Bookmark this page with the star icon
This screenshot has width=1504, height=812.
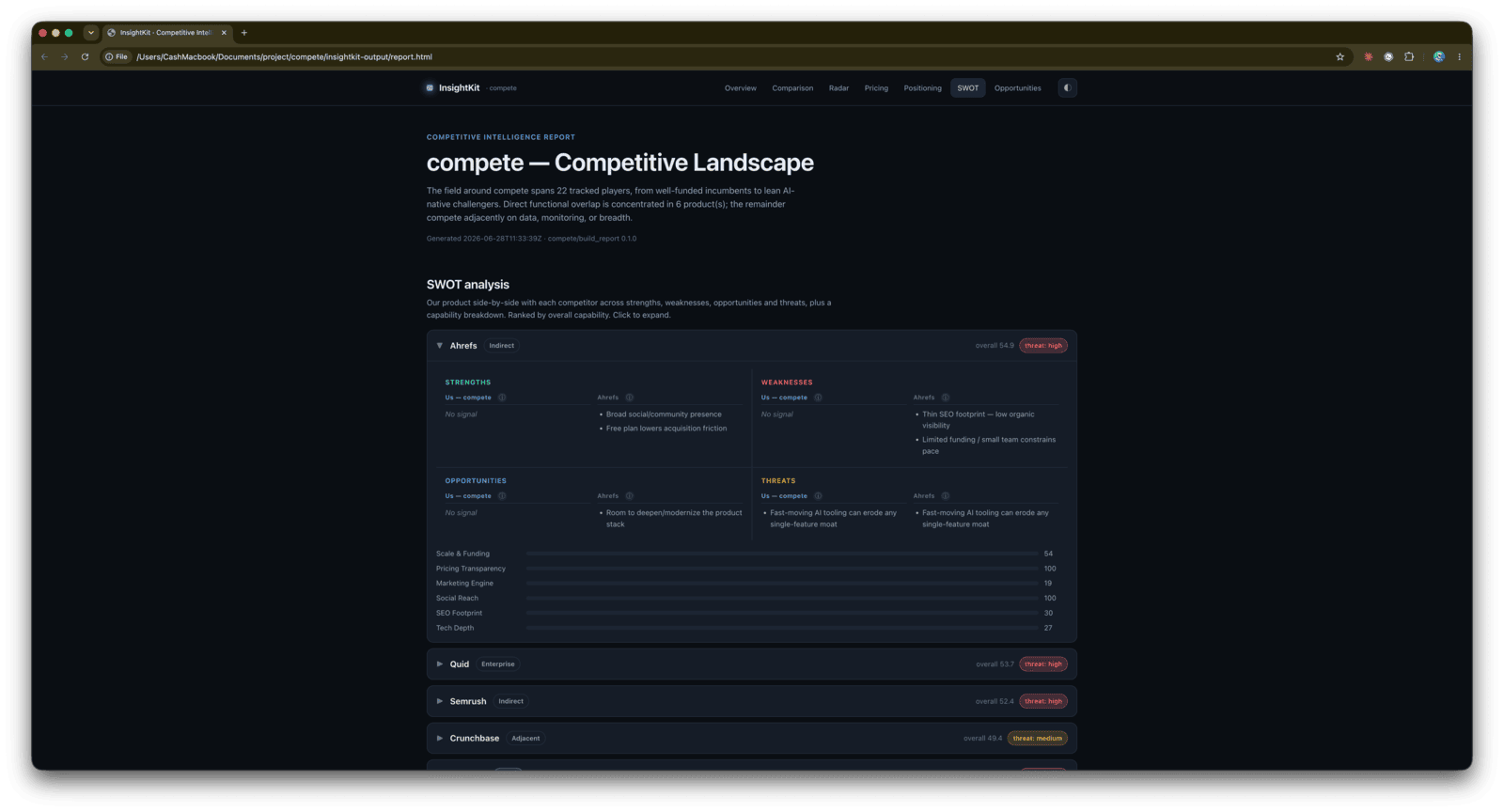coord(1339,57)
